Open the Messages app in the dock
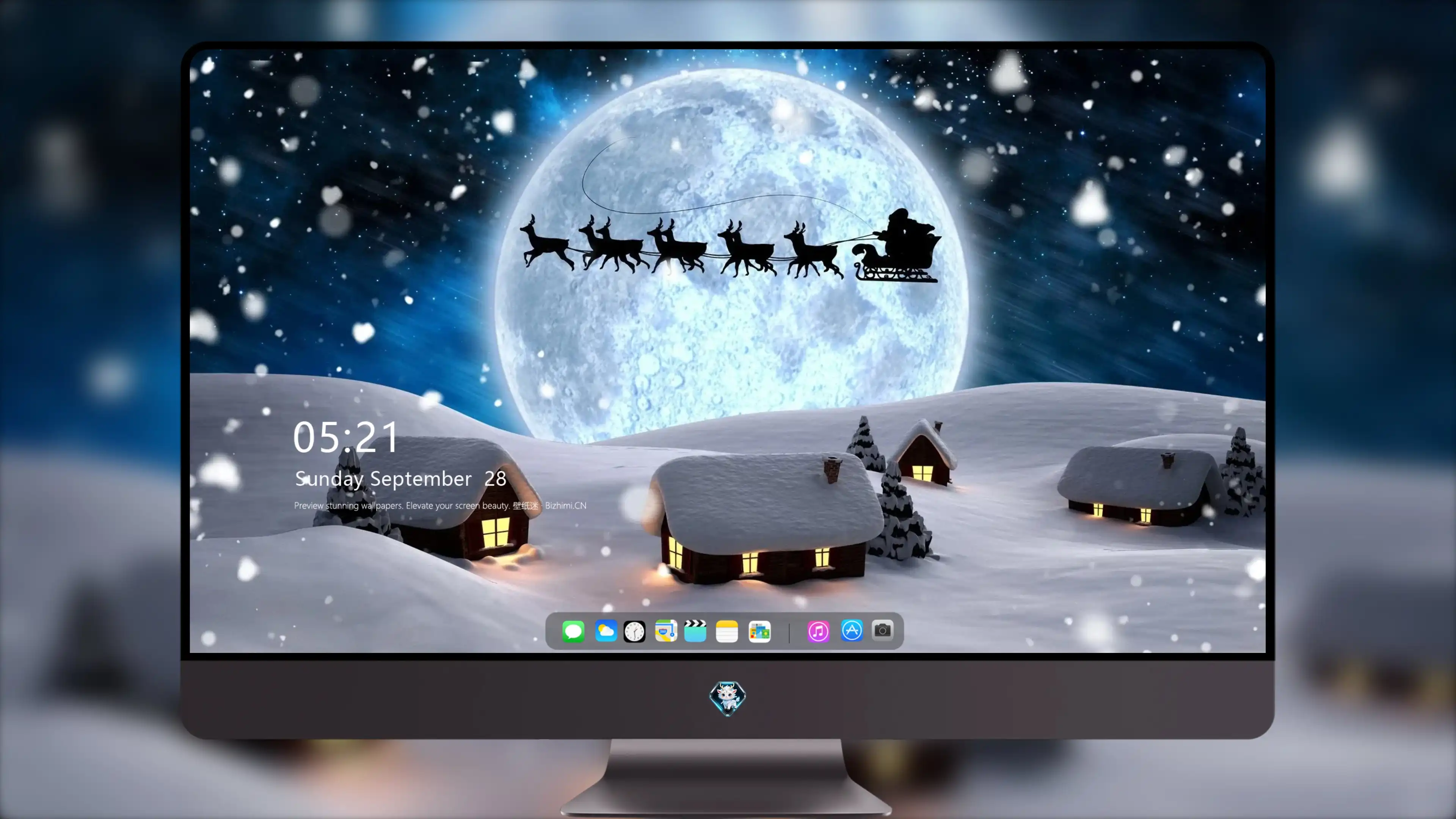 [573, 631]
